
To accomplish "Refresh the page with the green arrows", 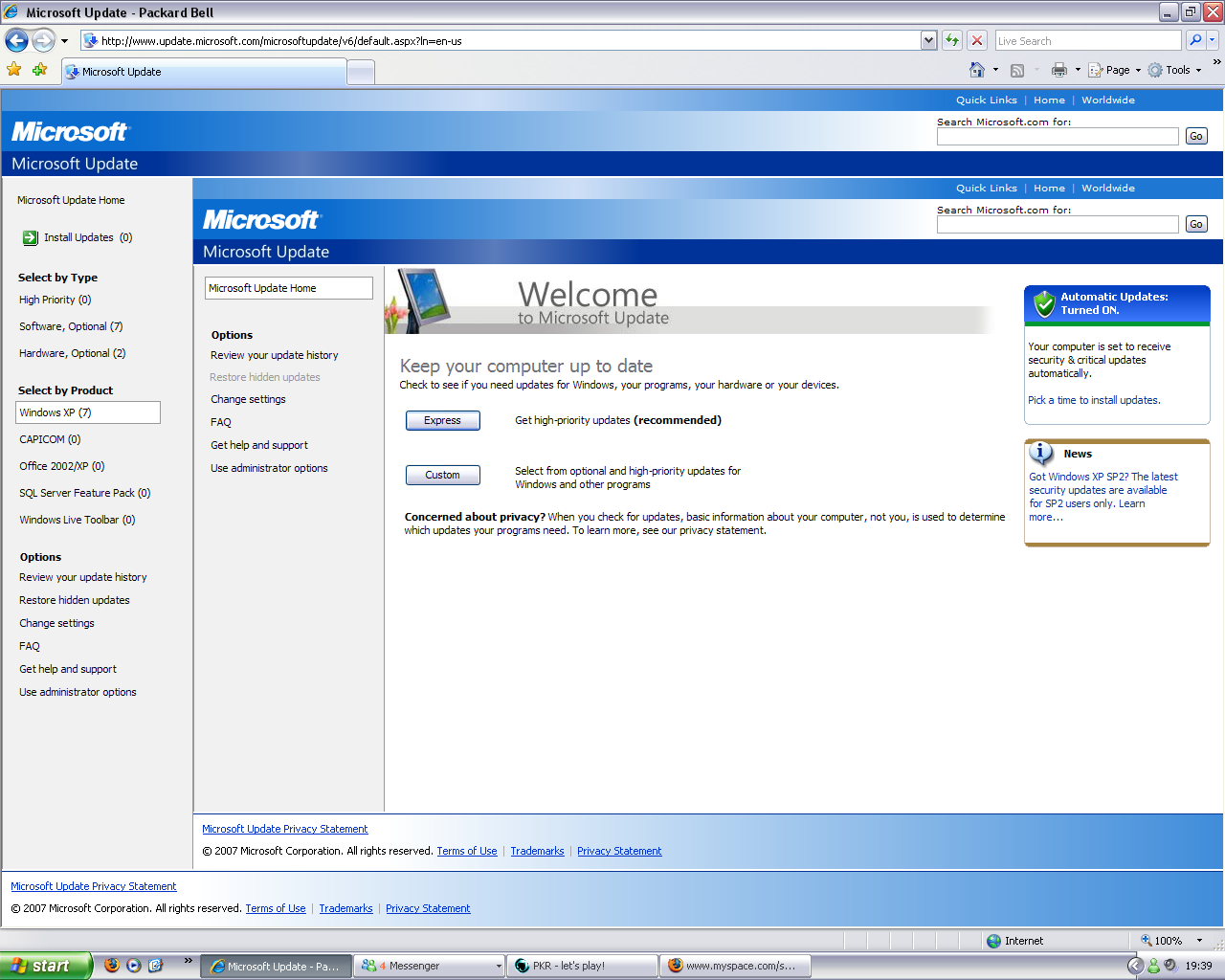I will point(952,40).
